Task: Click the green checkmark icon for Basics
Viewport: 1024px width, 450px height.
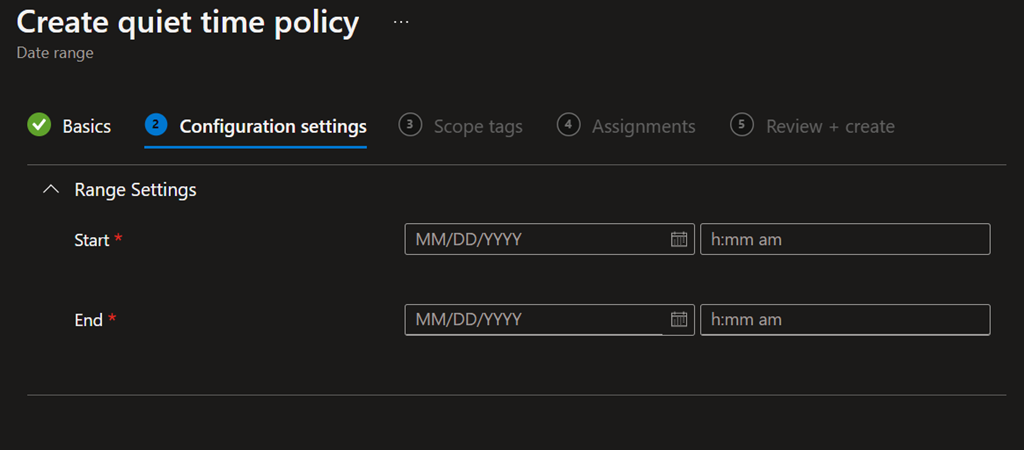Action: click(39, 125)
